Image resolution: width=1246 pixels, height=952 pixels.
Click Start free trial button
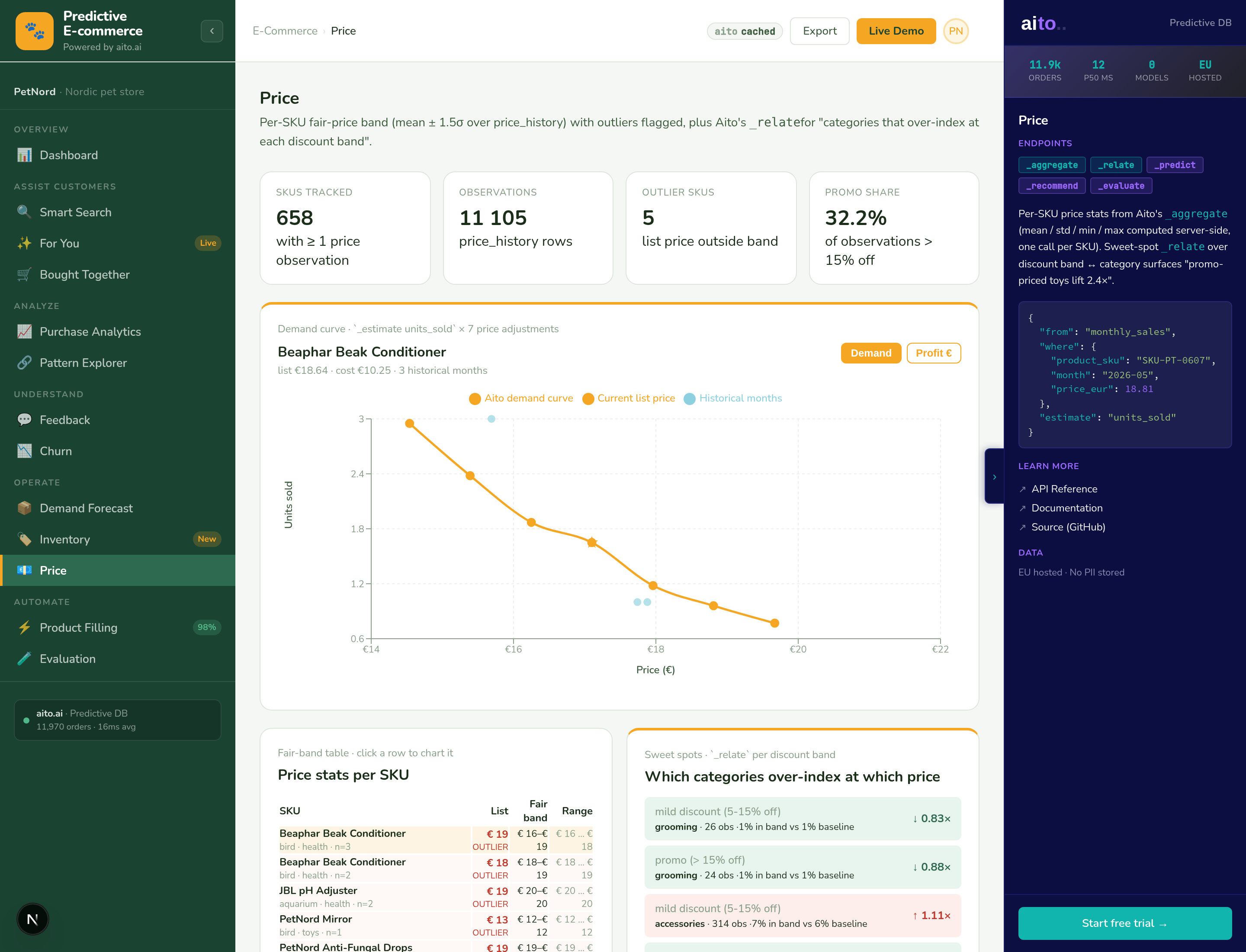pyautogui.click(x=1125, y=923)
